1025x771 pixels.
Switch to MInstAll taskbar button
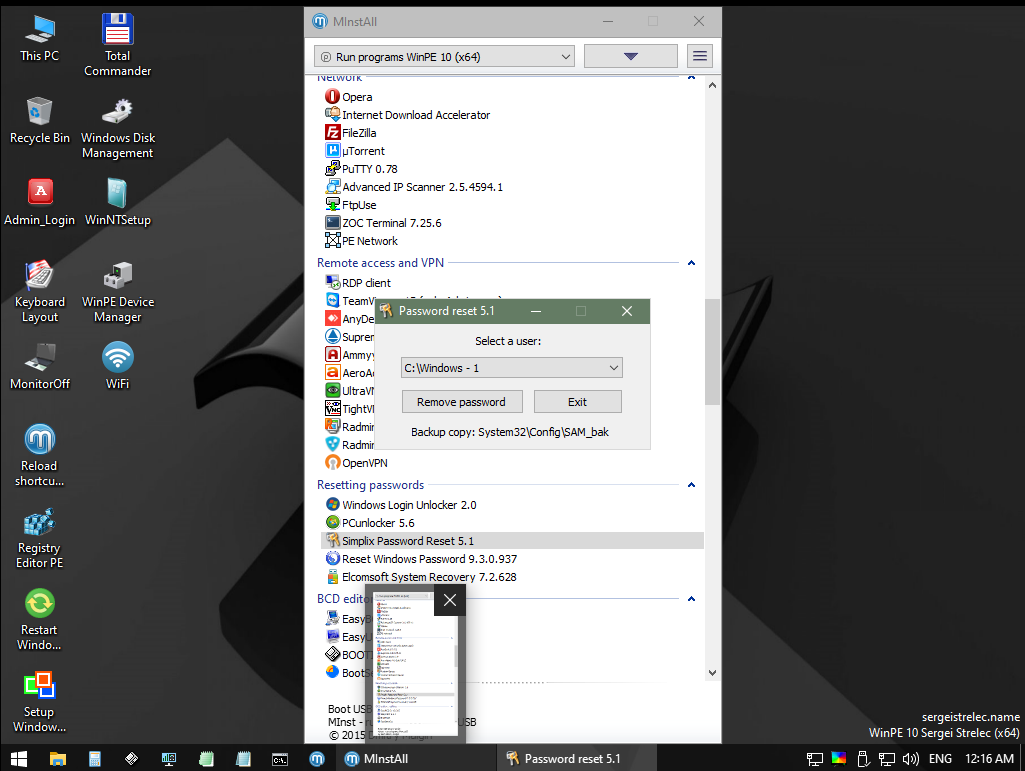pyautogui.click(x=416, y=759)
